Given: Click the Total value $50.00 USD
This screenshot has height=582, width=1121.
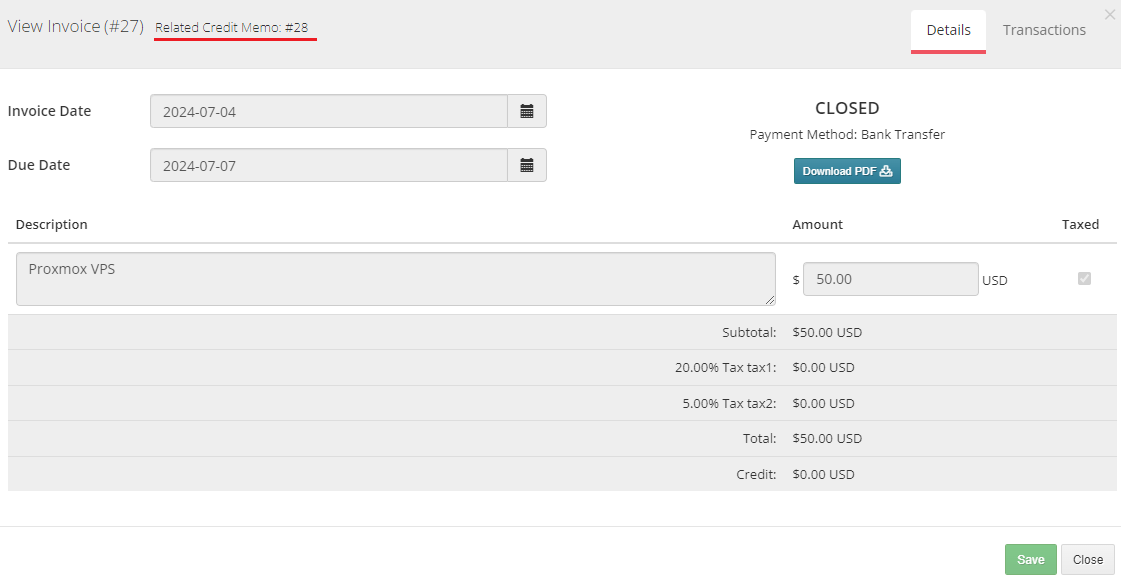Looking at the screenshot, I should [x=827, y=438].
